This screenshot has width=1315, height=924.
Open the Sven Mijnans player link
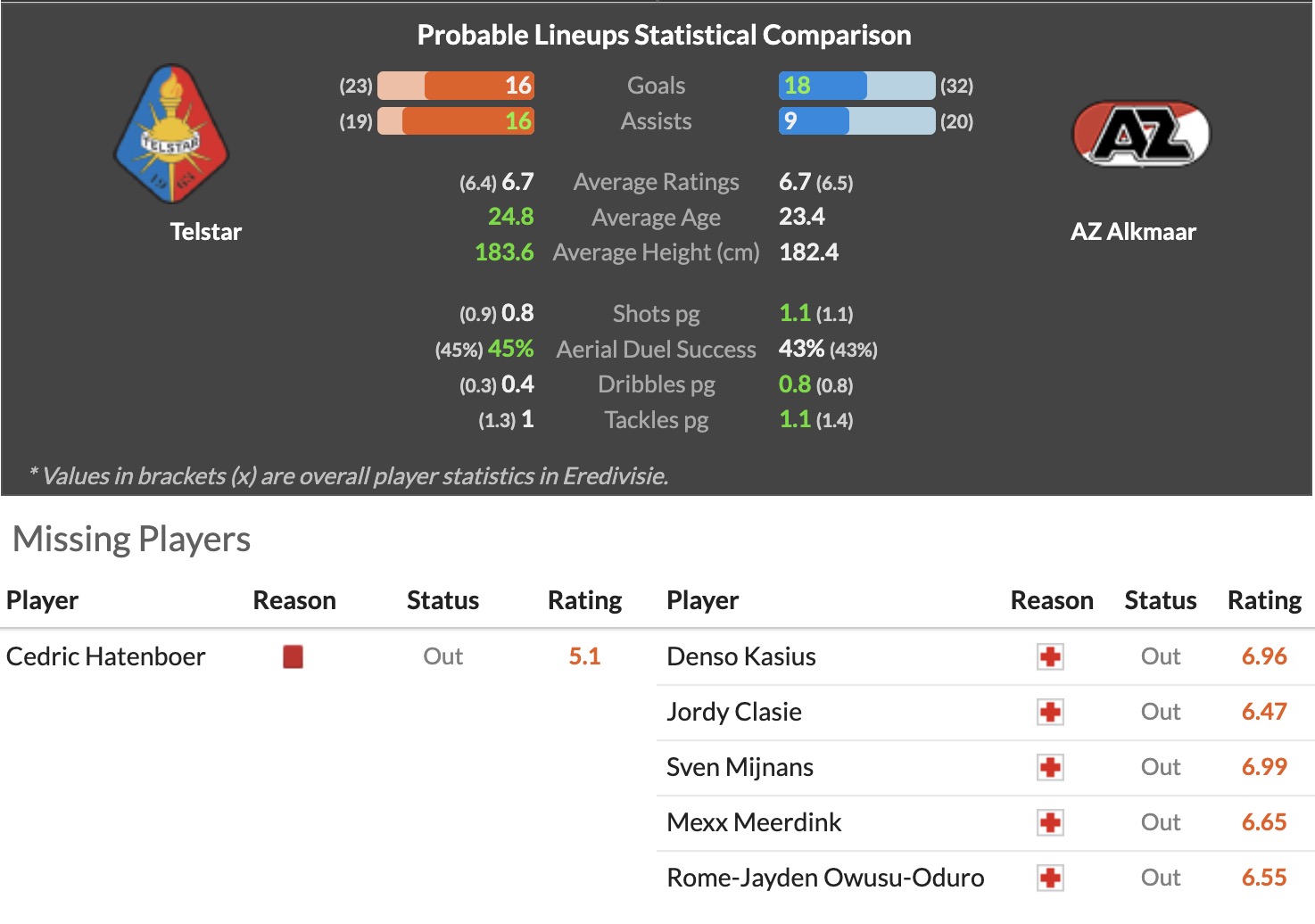coord(740,768)
